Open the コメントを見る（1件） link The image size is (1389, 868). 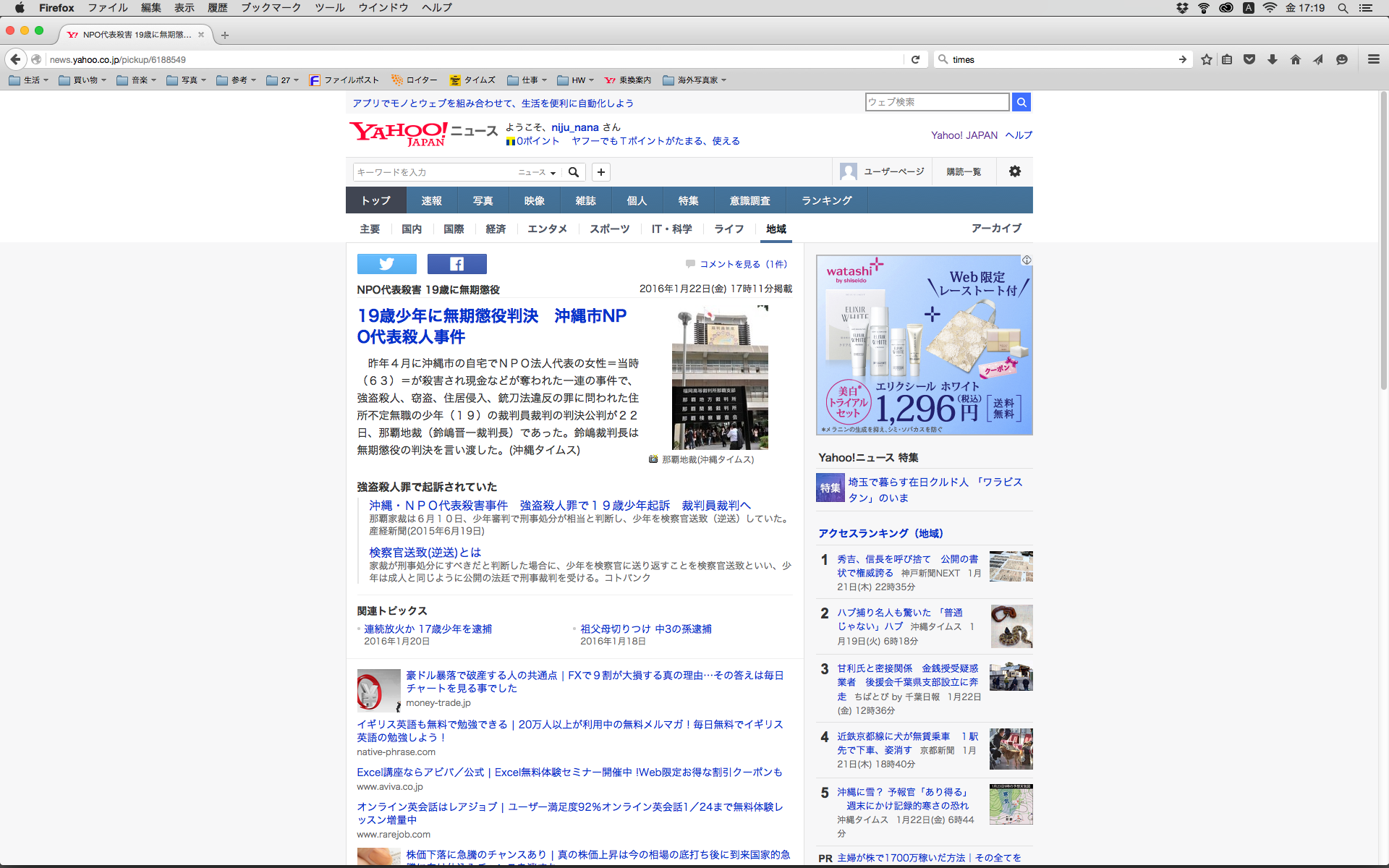(x=743, y=264)
